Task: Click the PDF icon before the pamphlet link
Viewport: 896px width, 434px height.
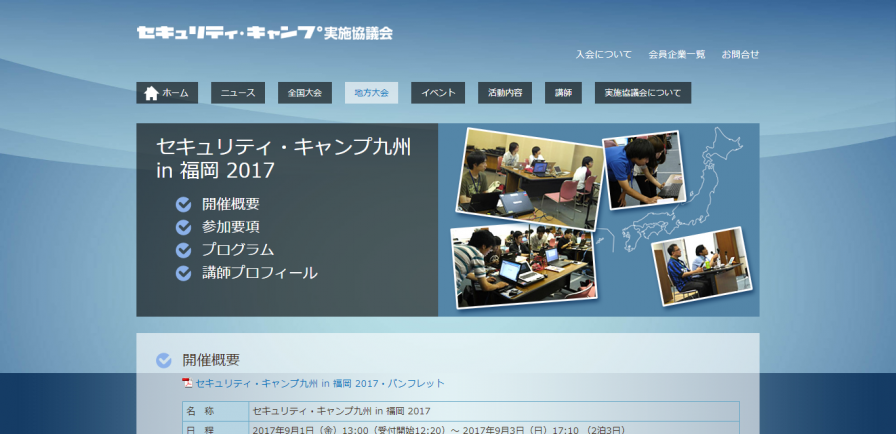Action: pyautogui.click(x=187, y=383)
